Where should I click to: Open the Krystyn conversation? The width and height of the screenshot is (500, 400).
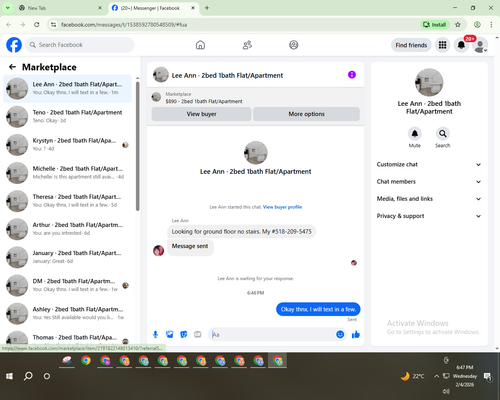point(67,145)
